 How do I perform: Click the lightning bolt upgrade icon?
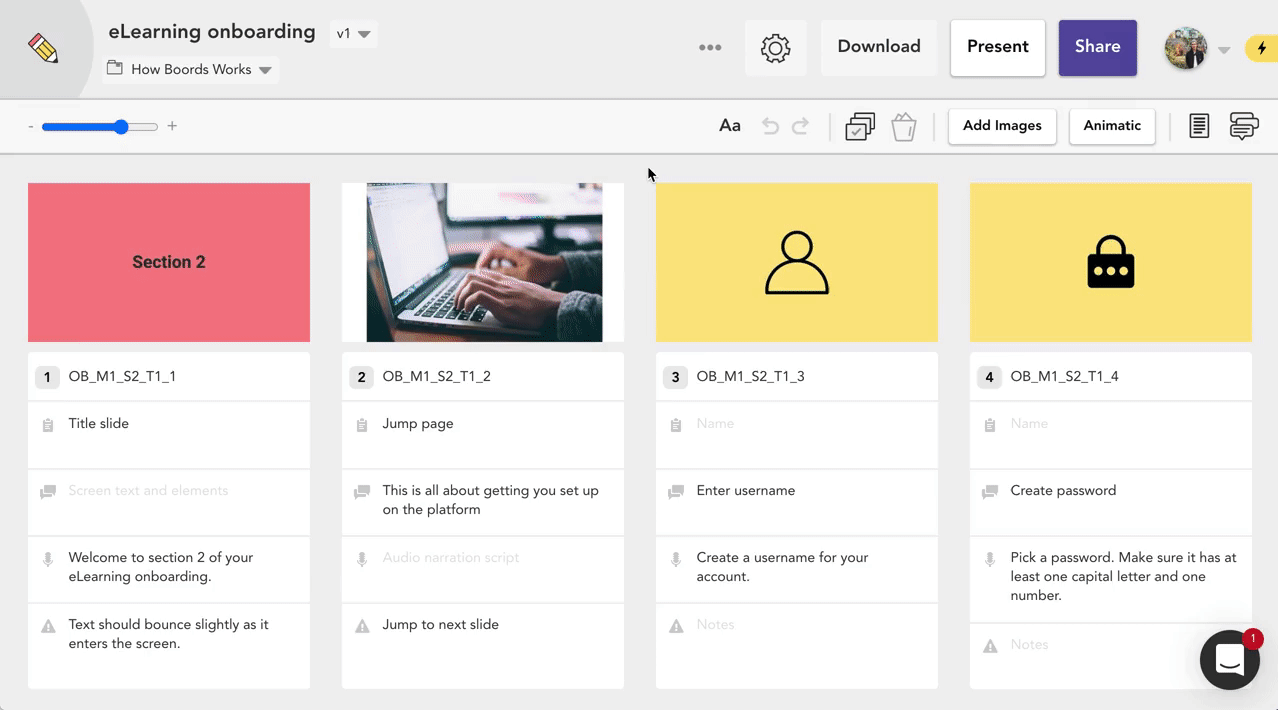point(1262,47)
